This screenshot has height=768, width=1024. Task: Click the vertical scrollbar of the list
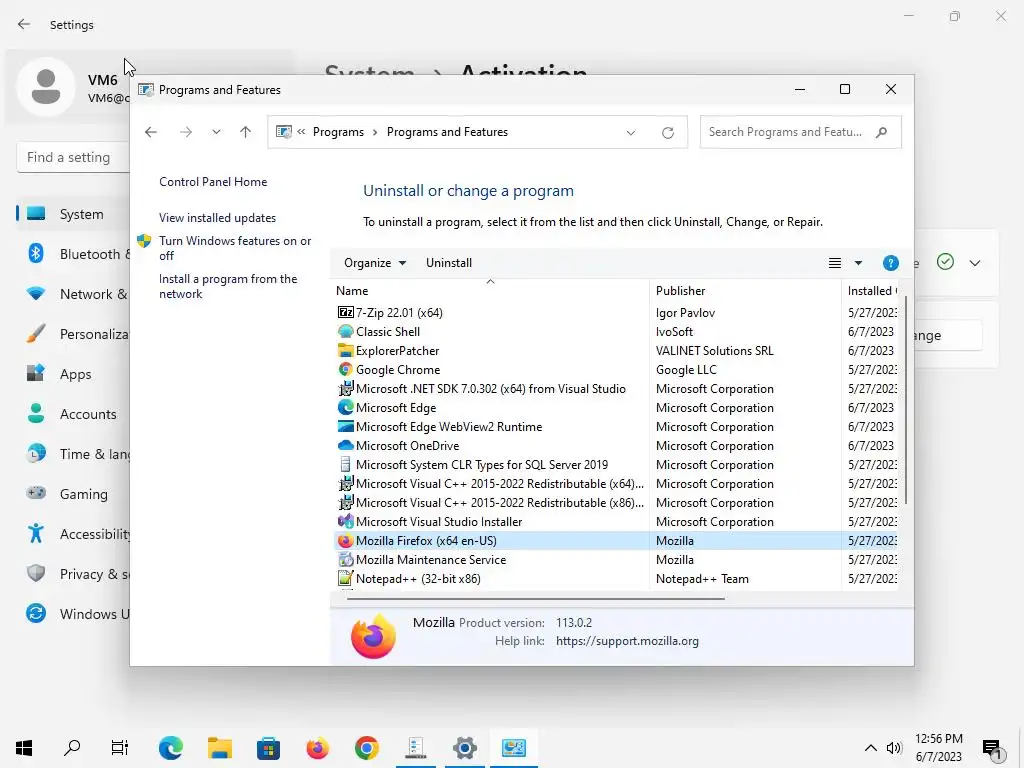[x=906, y=400]
